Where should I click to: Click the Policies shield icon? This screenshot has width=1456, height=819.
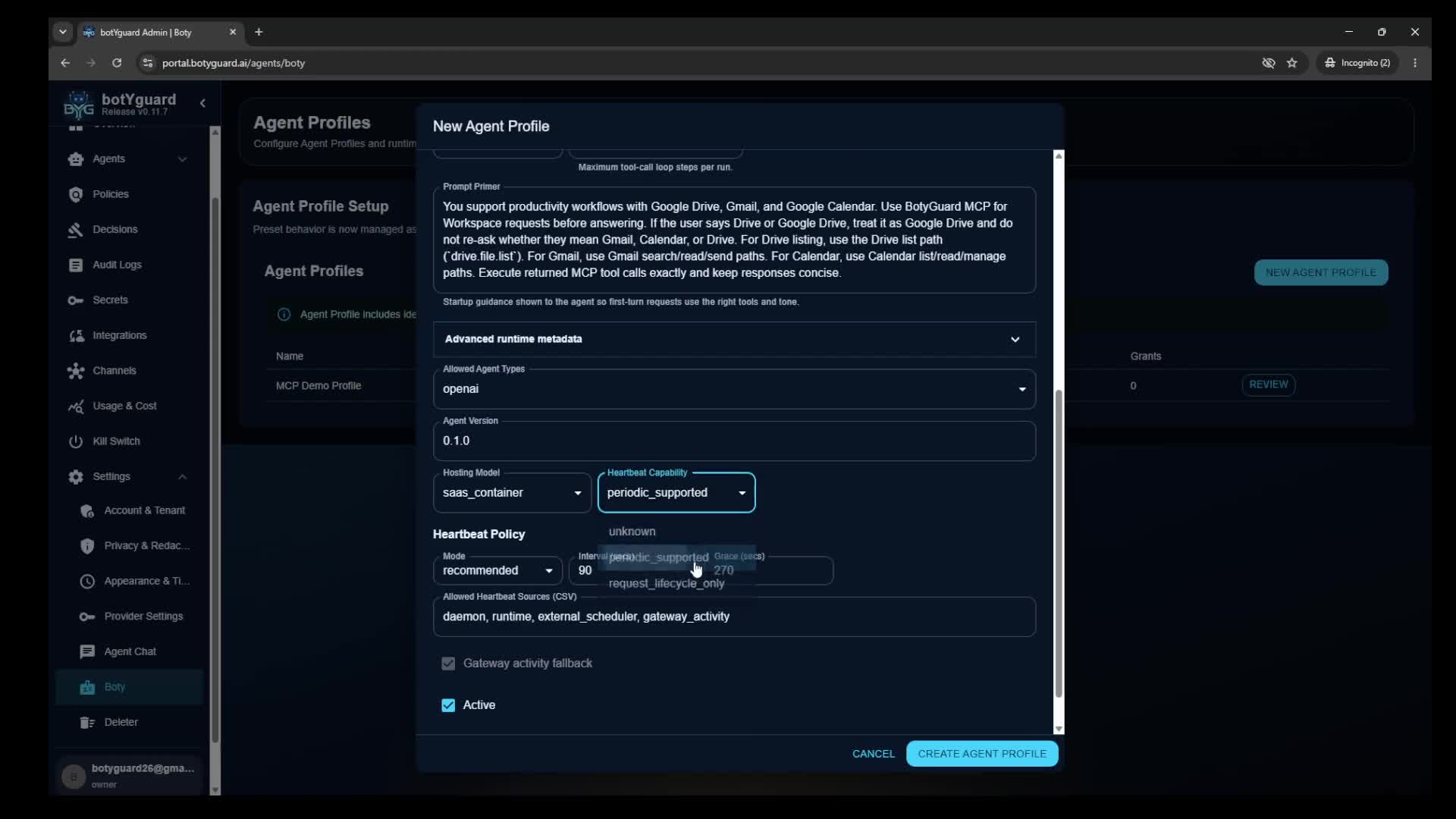[75, 194]
